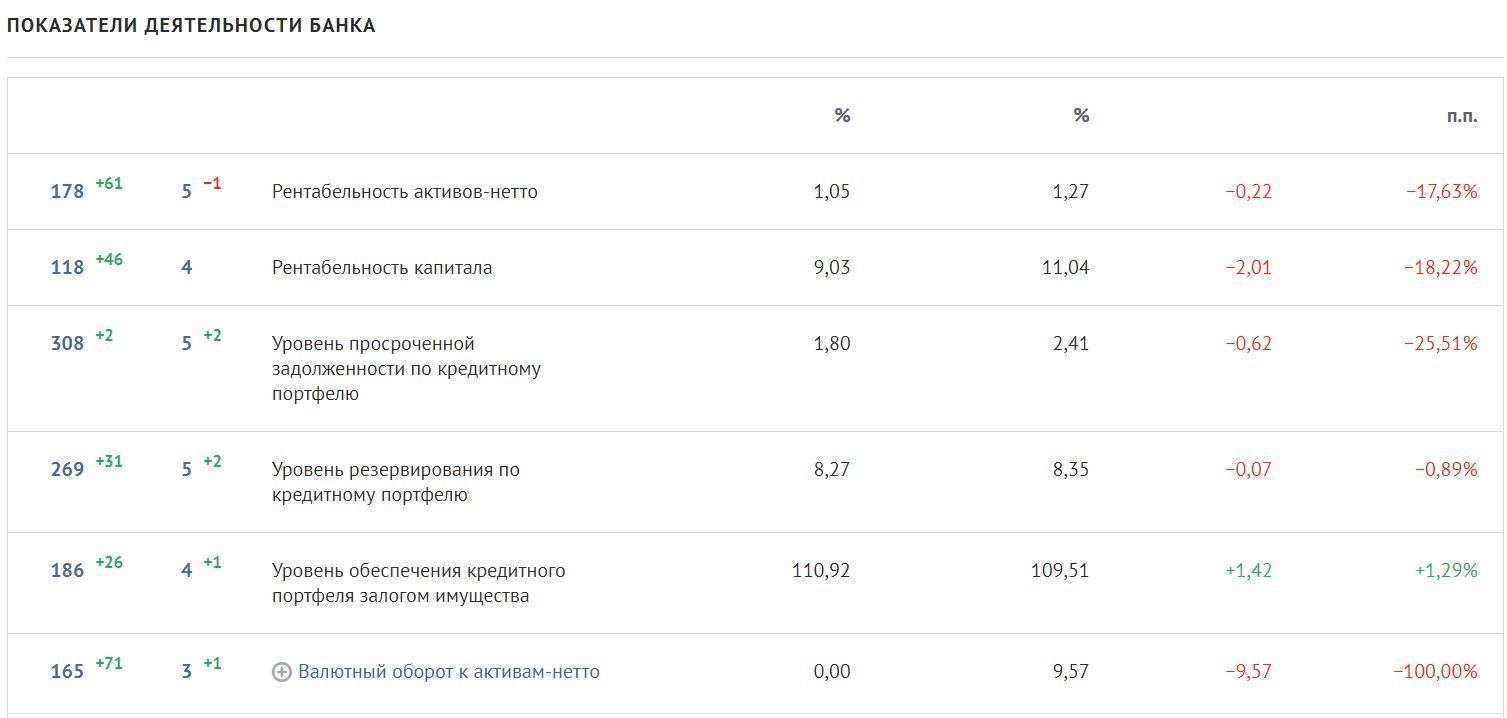Viewport: 1507px width, 718px height.
Task: Open Валютный оборот к активам-нетто link
Action: tap(449, 672)
